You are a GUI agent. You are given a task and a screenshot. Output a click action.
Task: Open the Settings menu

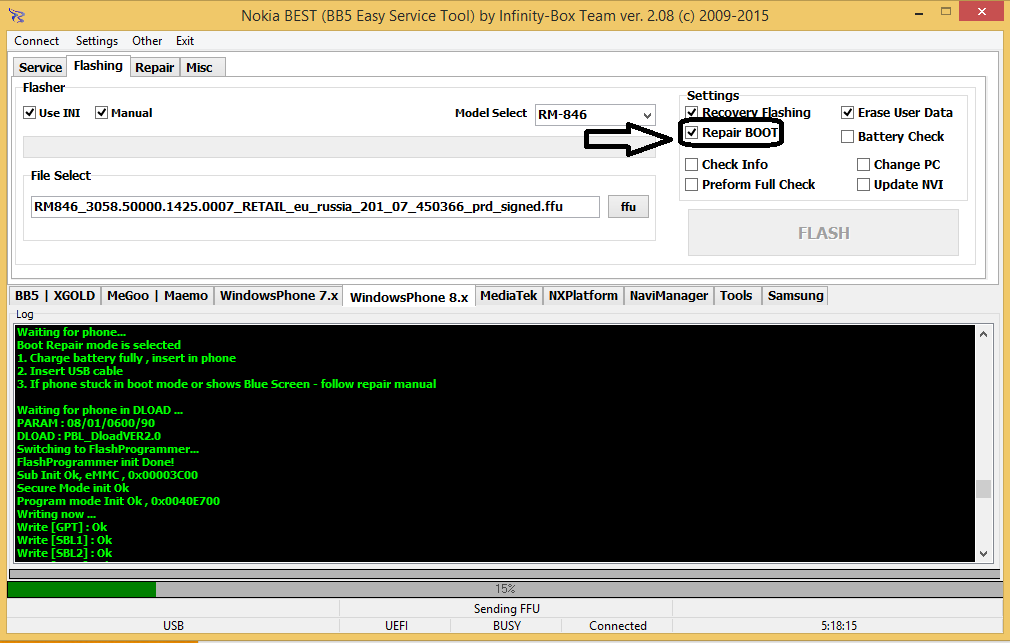(97, 41)
